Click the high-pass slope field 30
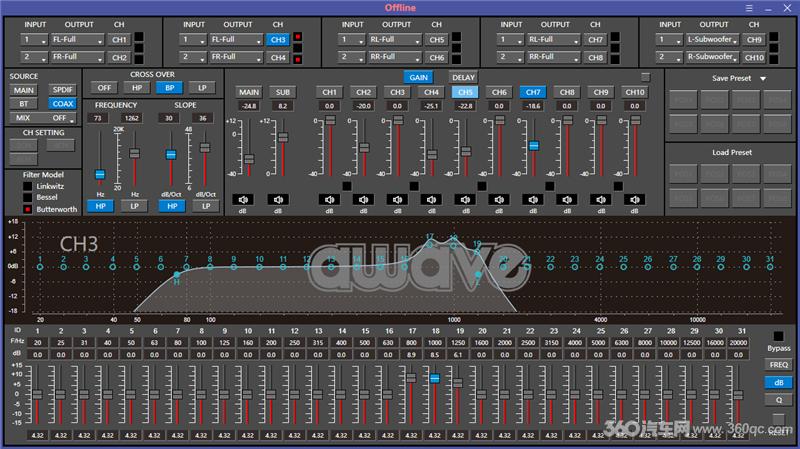 (x=169, y=118)
